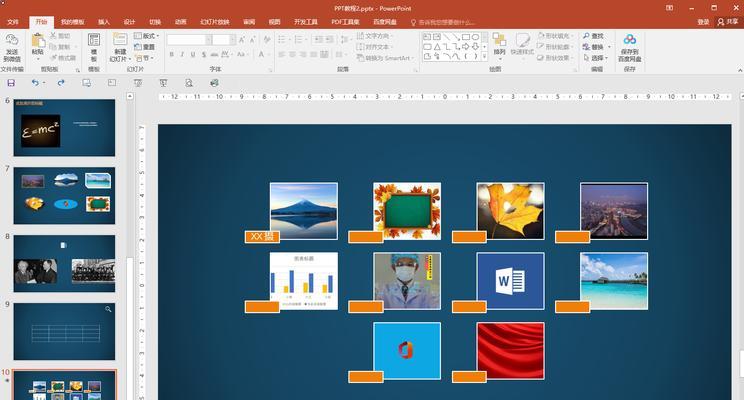The width and height of the screenshot is (744, 400).
Task: Toggle Strikethrough formatting
Action: point(214,55)
